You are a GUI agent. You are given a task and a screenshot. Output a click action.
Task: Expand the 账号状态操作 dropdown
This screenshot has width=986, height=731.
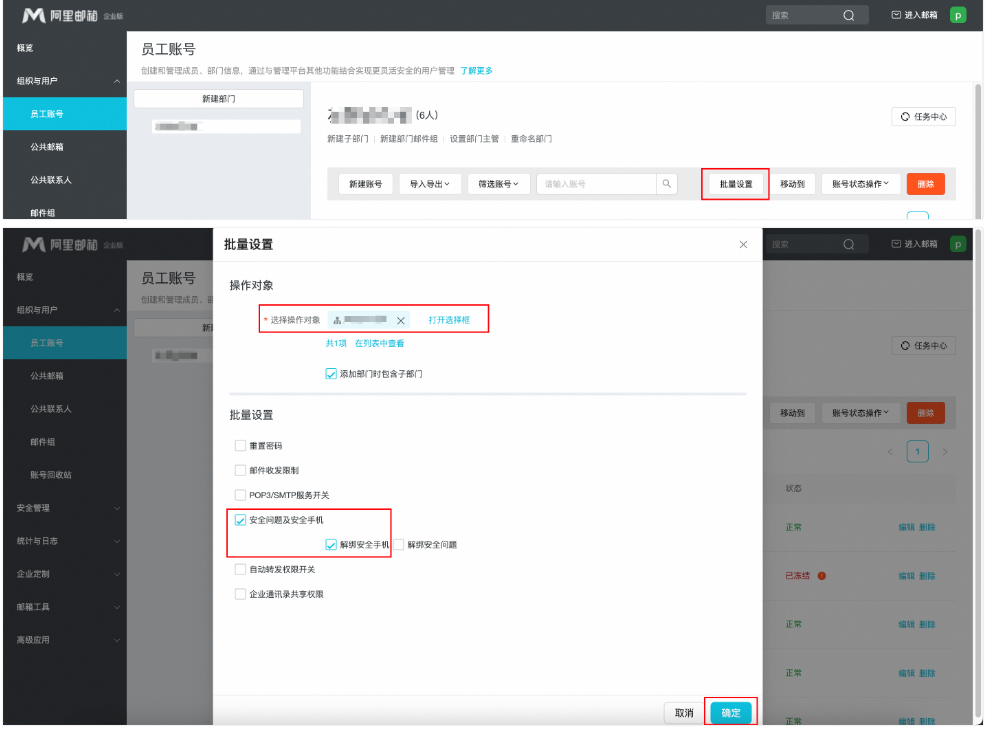[860, 184]
